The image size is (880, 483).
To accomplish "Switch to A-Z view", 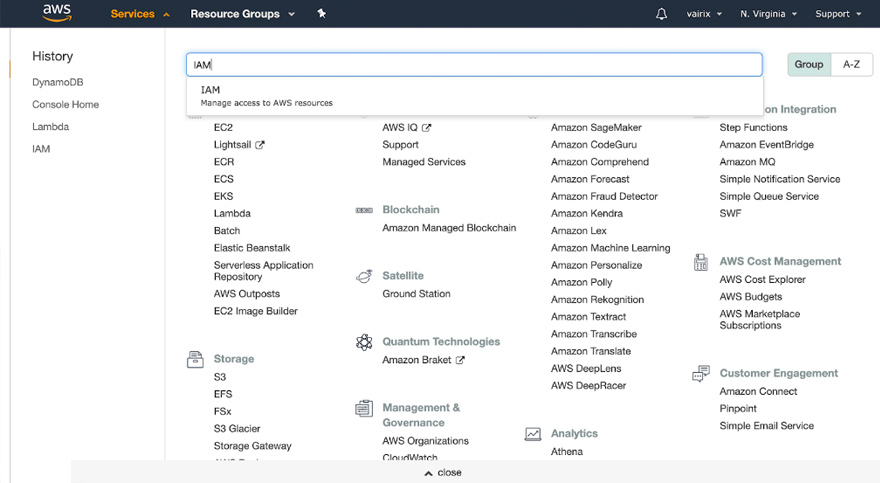I will click(x=851, y=65).
